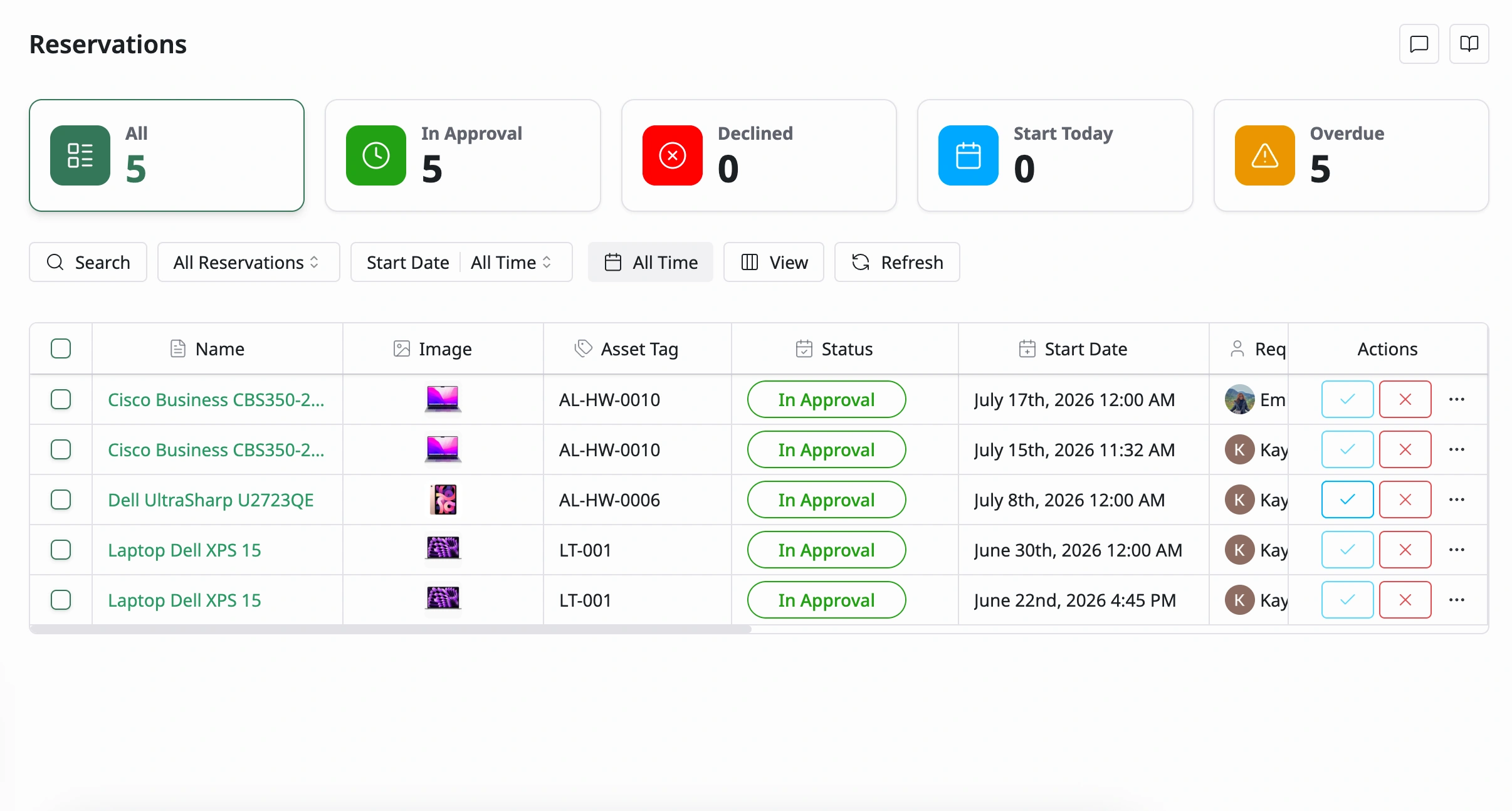Image resolution: width=1512 pixels, height=811 pixels.
Task: Open the Dell UltraSharp U2723QE link
Action: pos(211,500)
